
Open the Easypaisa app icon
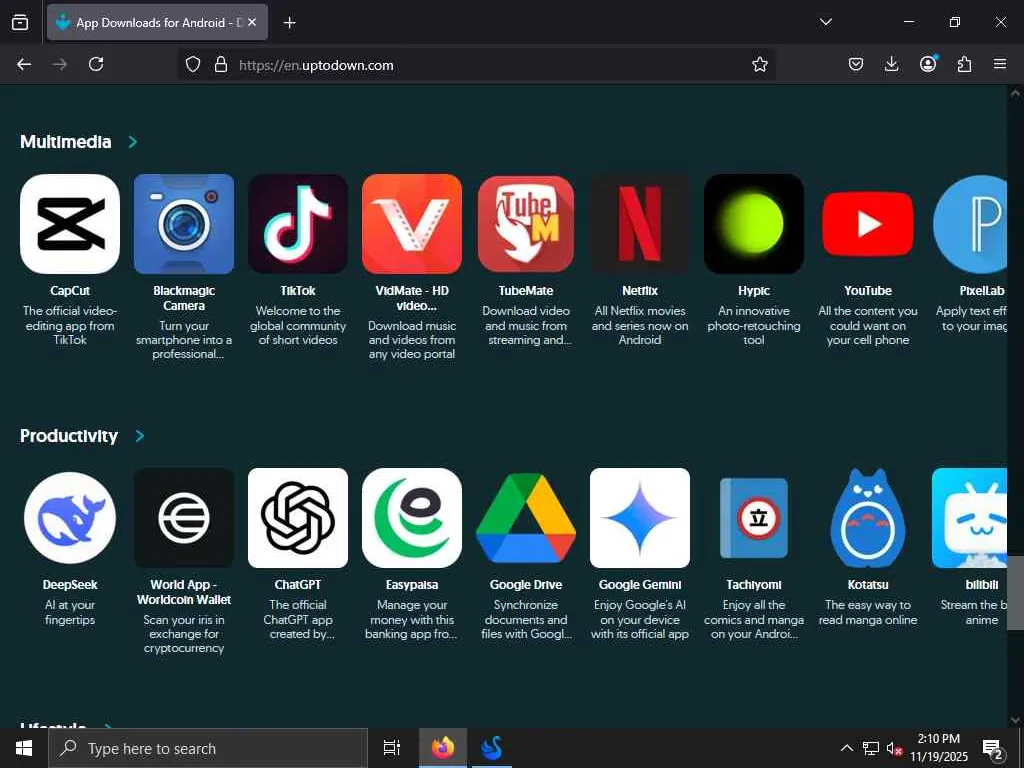point(412,518)
